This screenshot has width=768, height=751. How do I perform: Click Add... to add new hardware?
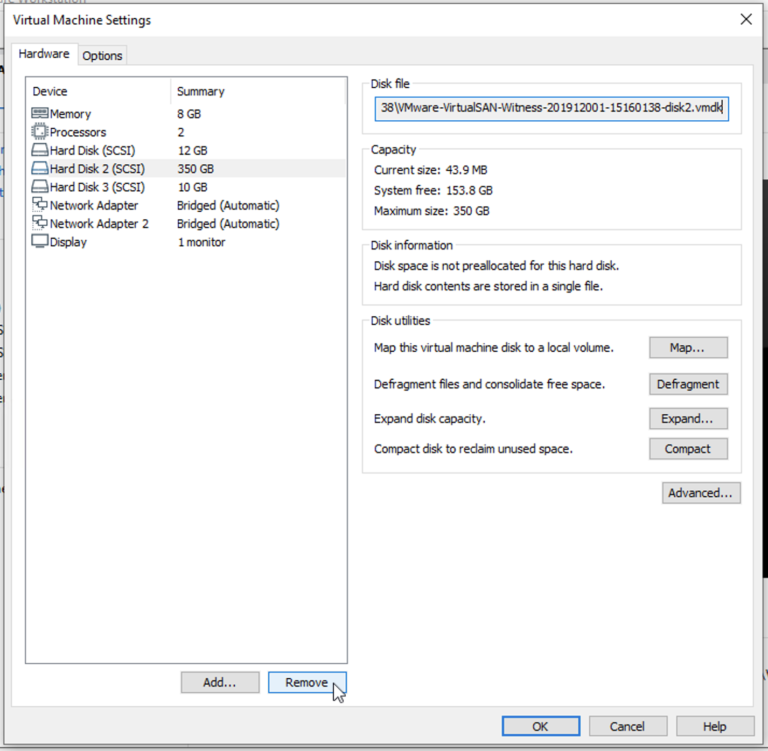[x=219, y=682]
